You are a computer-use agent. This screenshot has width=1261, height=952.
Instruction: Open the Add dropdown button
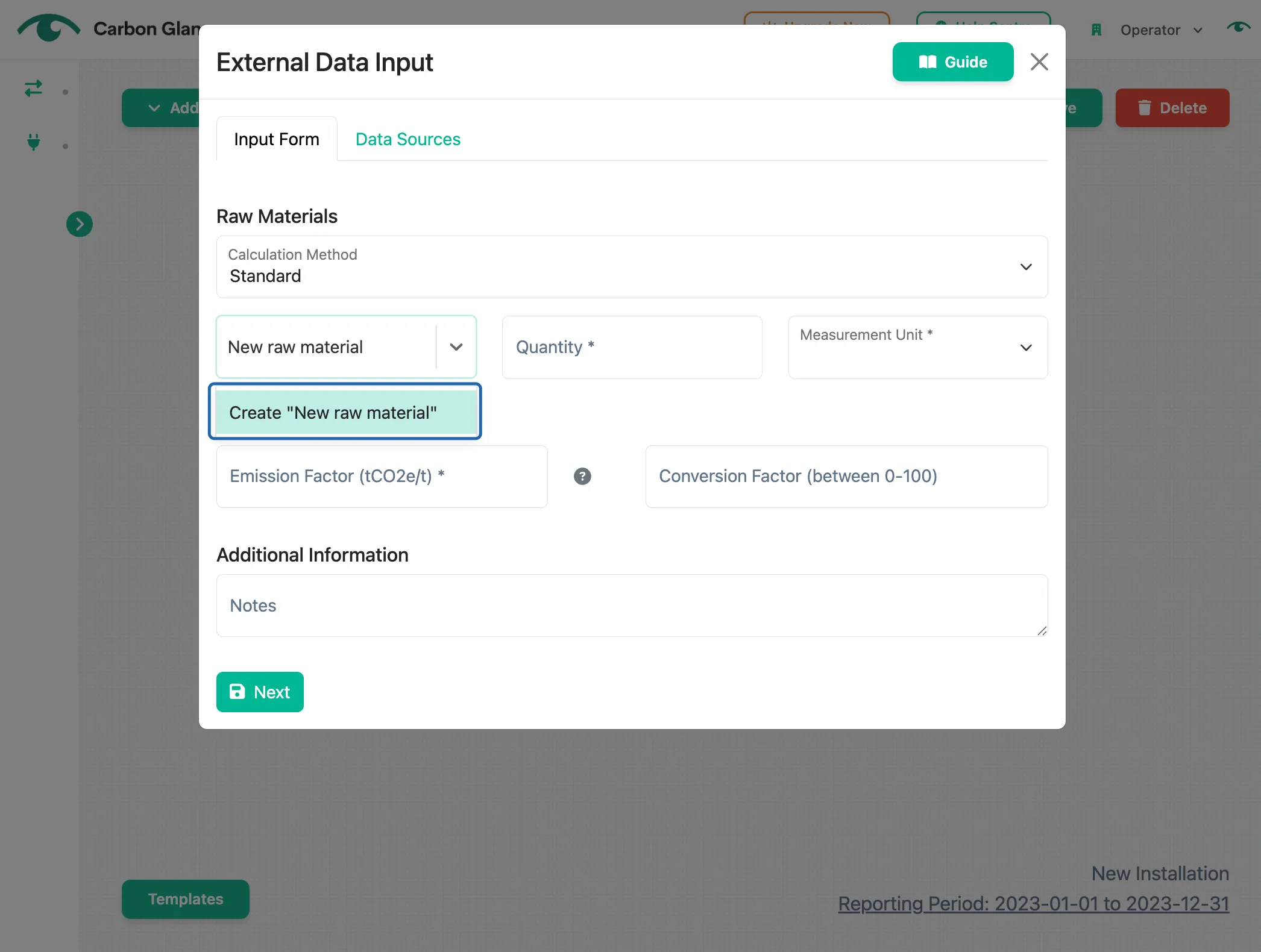pyautogui.click(x=162, y=108)
